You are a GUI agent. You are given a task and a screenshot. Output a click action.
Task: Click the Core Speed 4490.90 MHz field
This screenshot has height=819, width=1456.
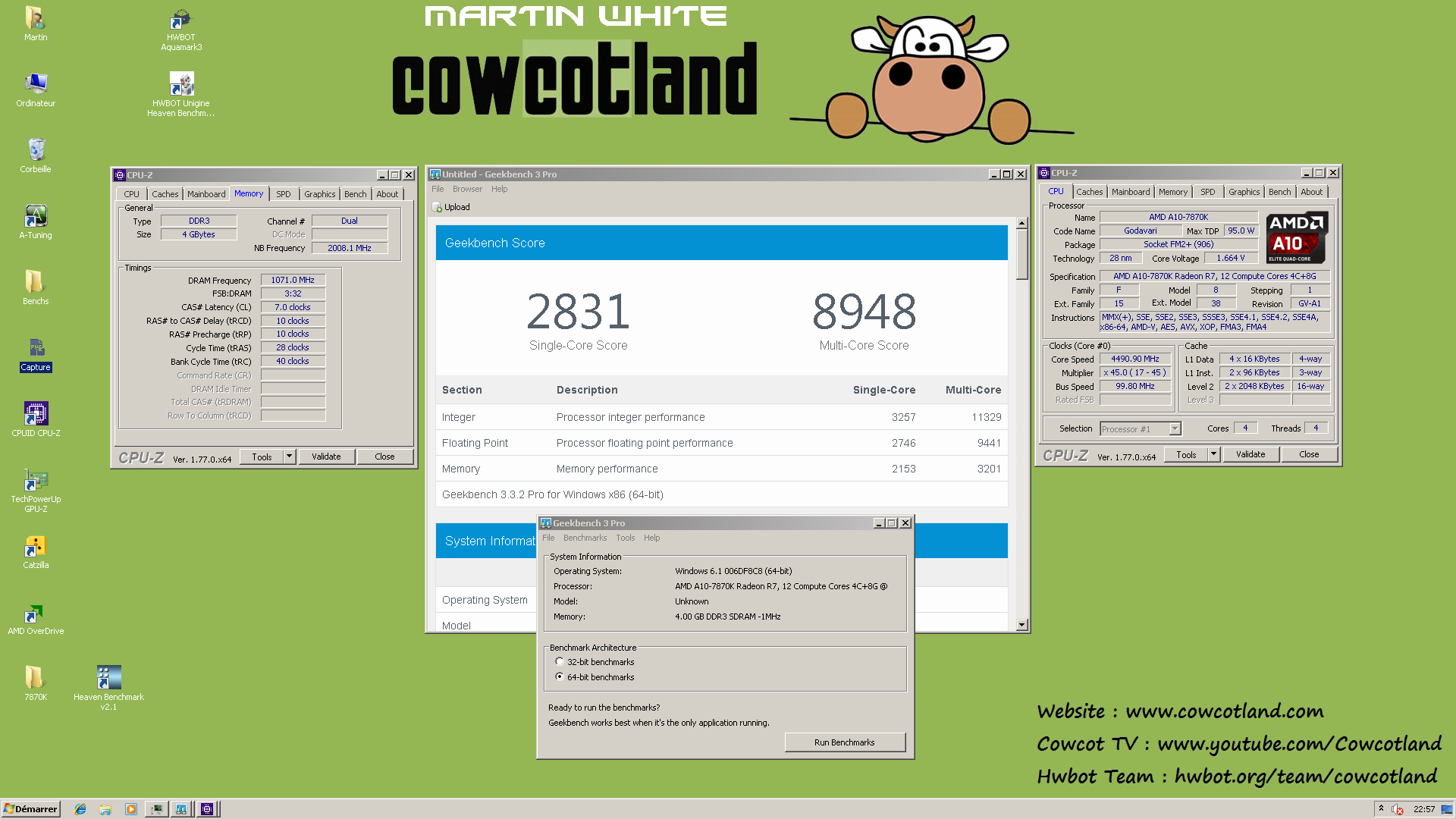(1135, 359)
